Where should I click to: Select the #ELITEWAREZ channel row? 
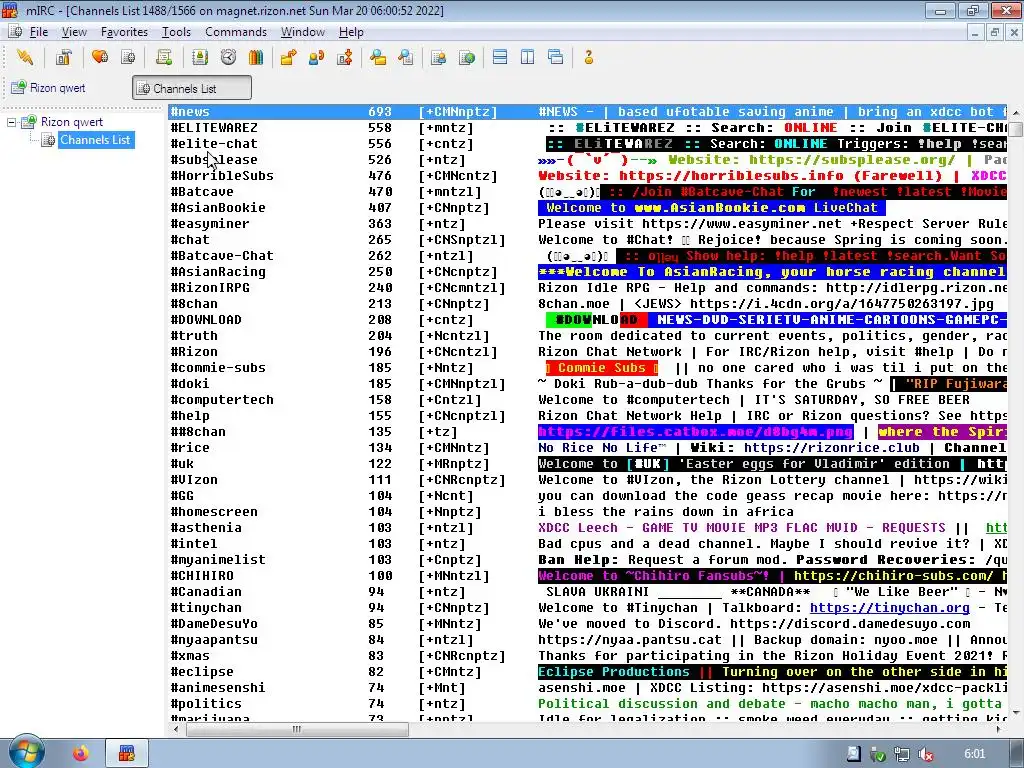click(588, 128)
